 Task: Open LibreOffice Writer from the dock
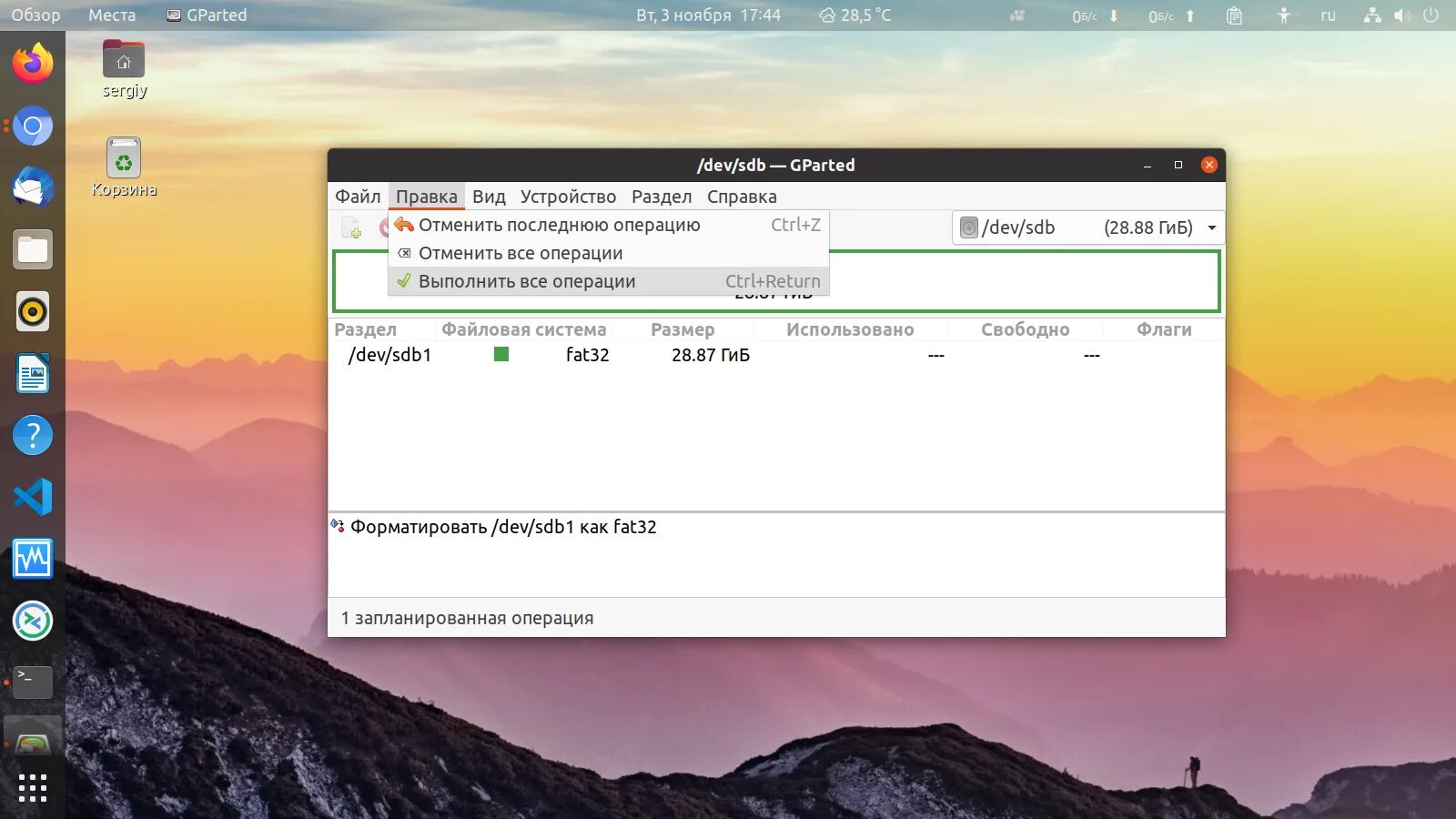33,373
